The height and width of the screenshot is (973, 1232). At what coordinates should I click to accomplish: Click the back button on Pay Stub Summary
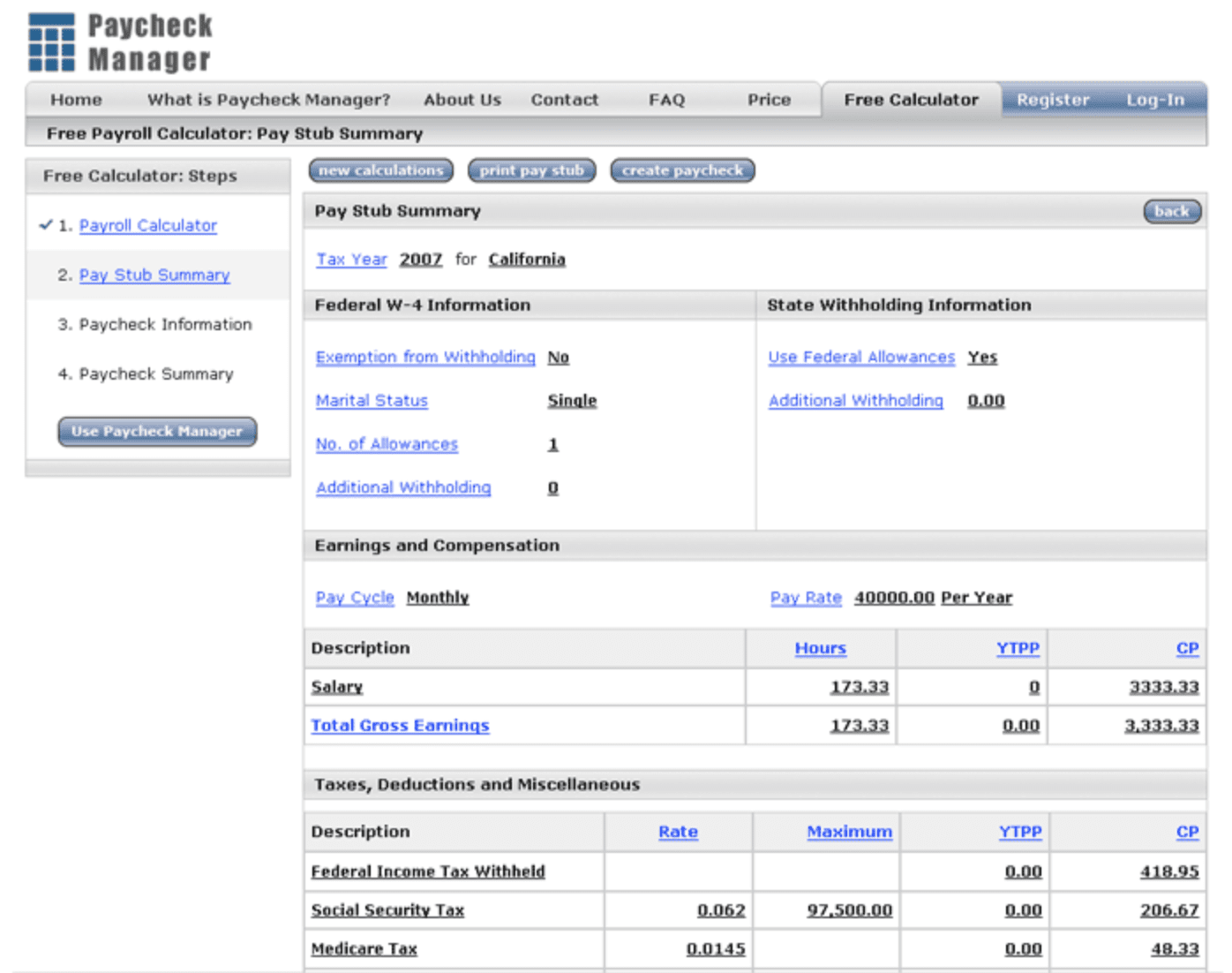click(x=1172, y=211)
